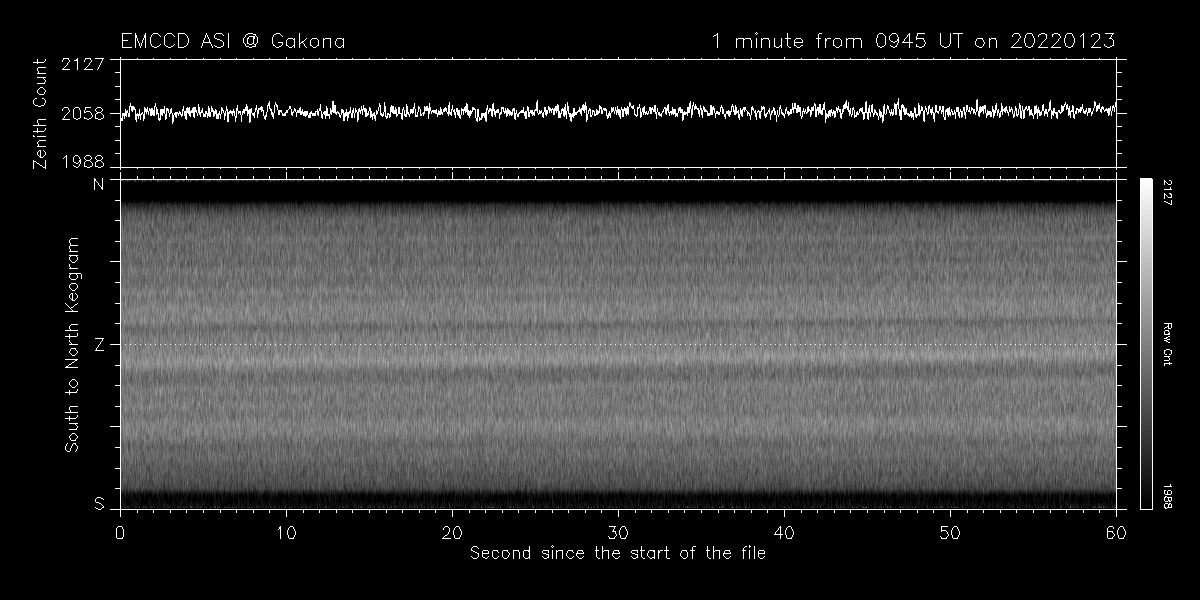This screenshot has width=1200, height=600.
Task: Click the 2127 label atop the color bar
Action: (1167, 192)
